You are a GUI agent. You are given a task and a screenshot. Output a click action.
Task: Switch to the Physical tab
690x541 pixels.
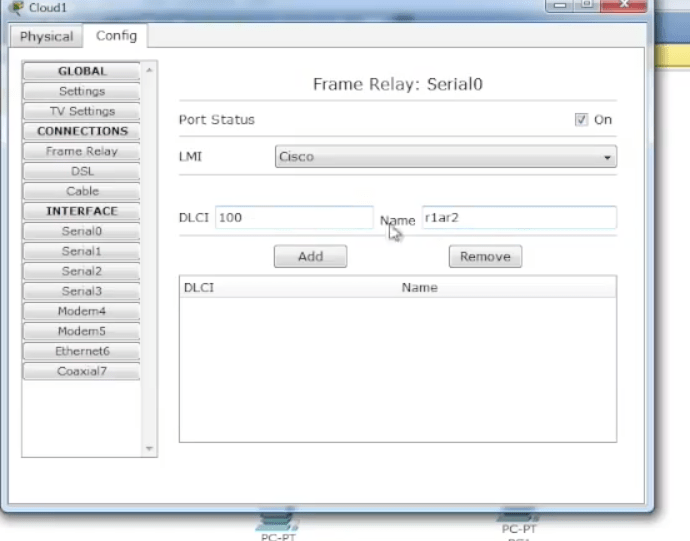(x=47, y=36)
